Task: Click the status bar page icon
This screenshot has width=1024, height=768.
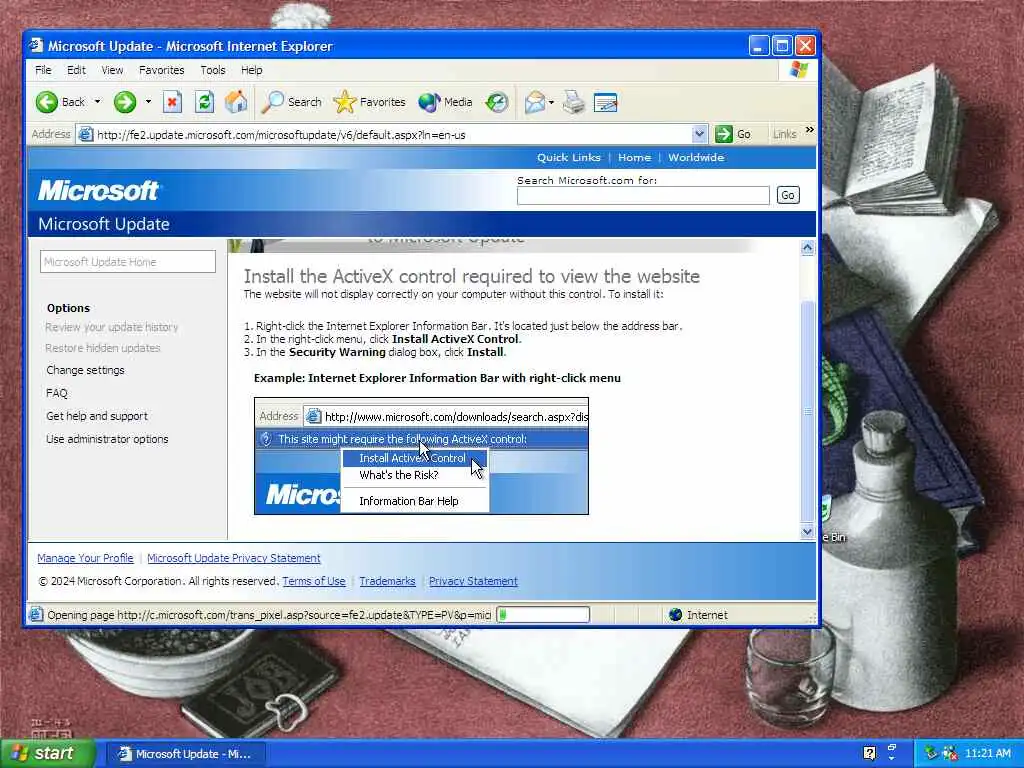Action: [x=36, y=615]
